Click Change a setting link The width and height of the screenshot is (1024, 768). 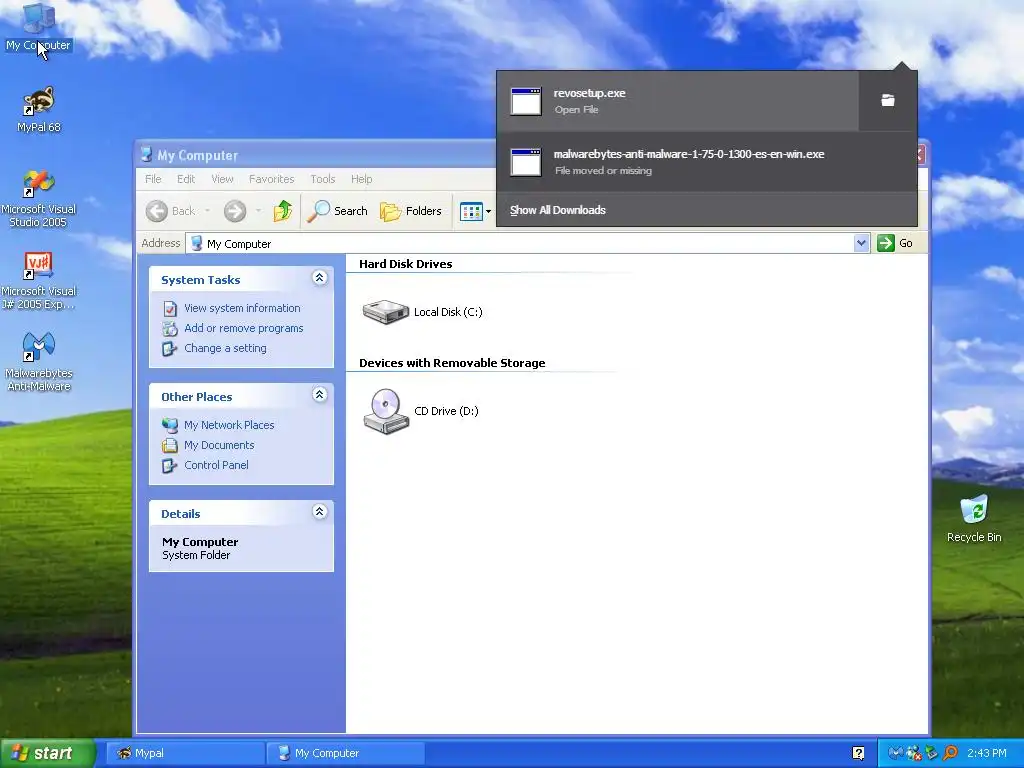coord(225,348)
